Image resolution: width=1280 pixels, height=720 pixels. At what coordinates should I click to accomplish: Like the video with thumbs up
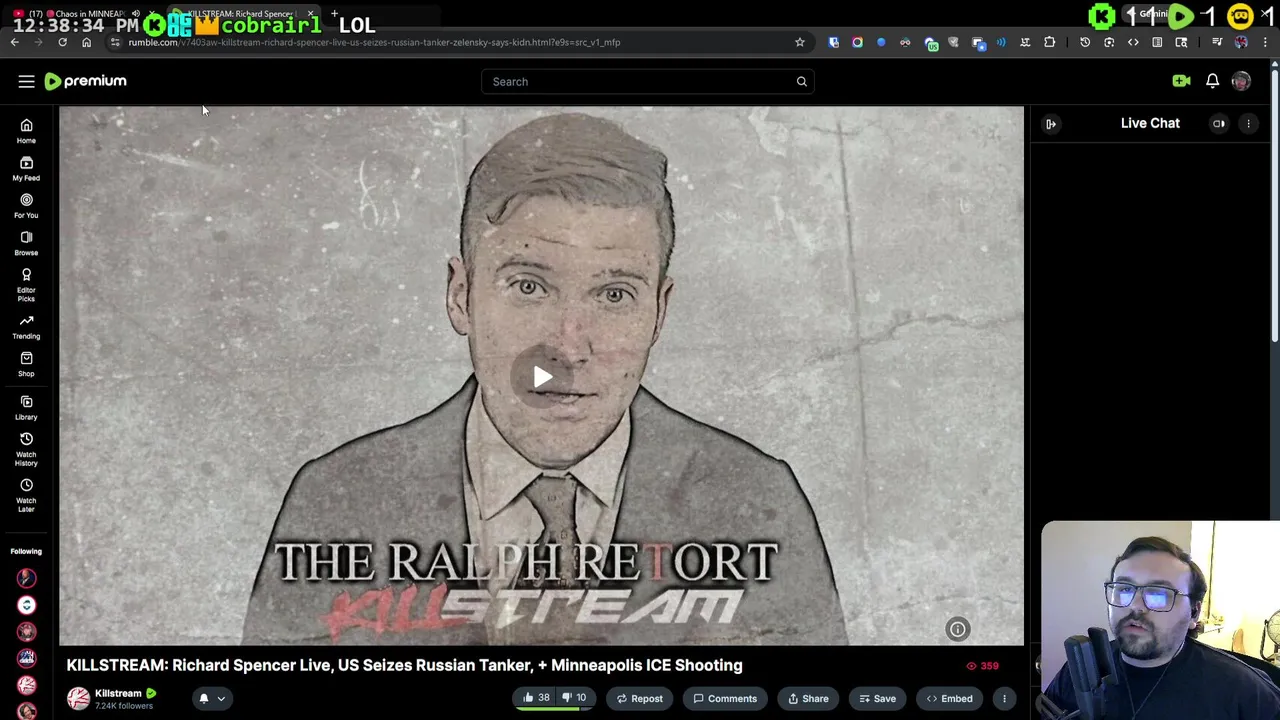point(536,698)
